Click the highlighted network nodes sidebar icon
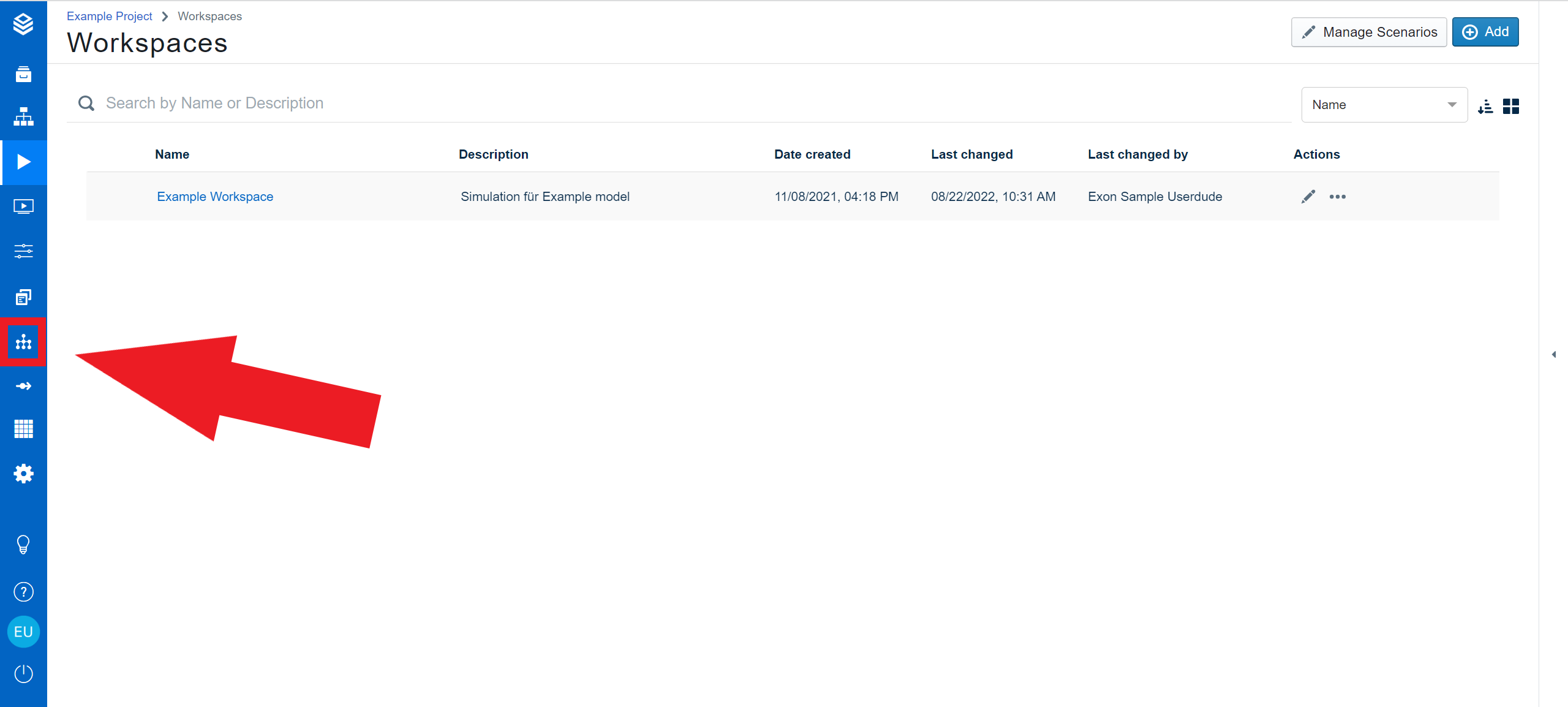Image resolution: width=1568 pixels, height=707 pixels. click(23, 342)
